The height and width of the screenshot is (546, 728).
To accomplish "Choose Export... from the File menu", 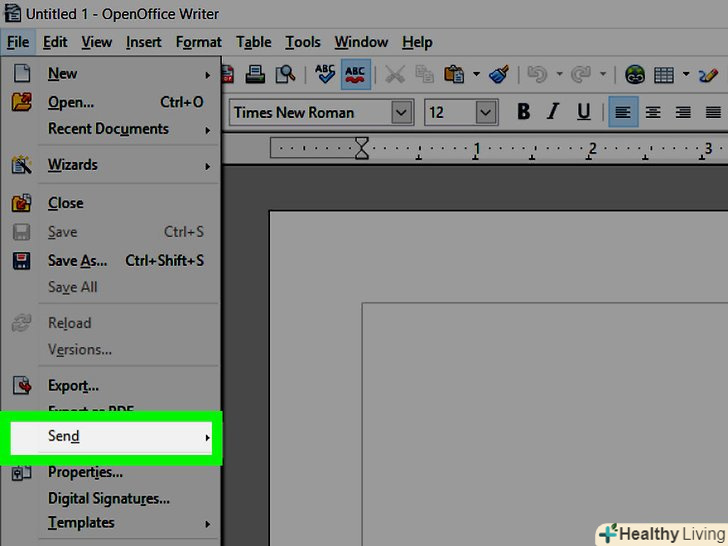I will [x=111, y=386].
